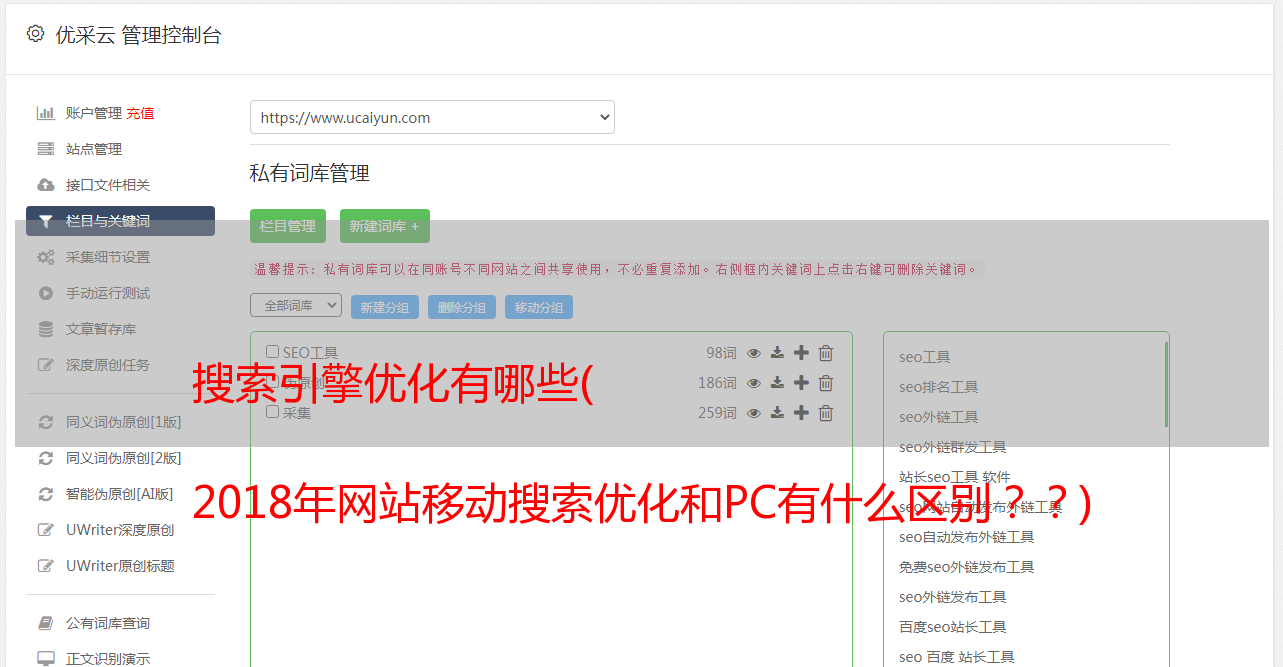
Task: Open the https://www.ucaiyun.com site dropdown
Action: point(432,117)
